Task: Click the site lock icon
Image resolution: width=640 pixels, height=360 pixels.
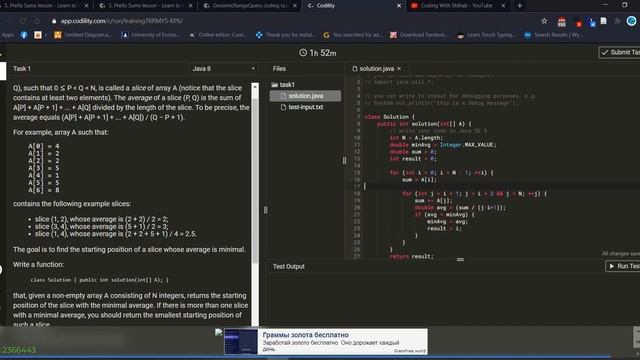Action: [x=54, y=21]
